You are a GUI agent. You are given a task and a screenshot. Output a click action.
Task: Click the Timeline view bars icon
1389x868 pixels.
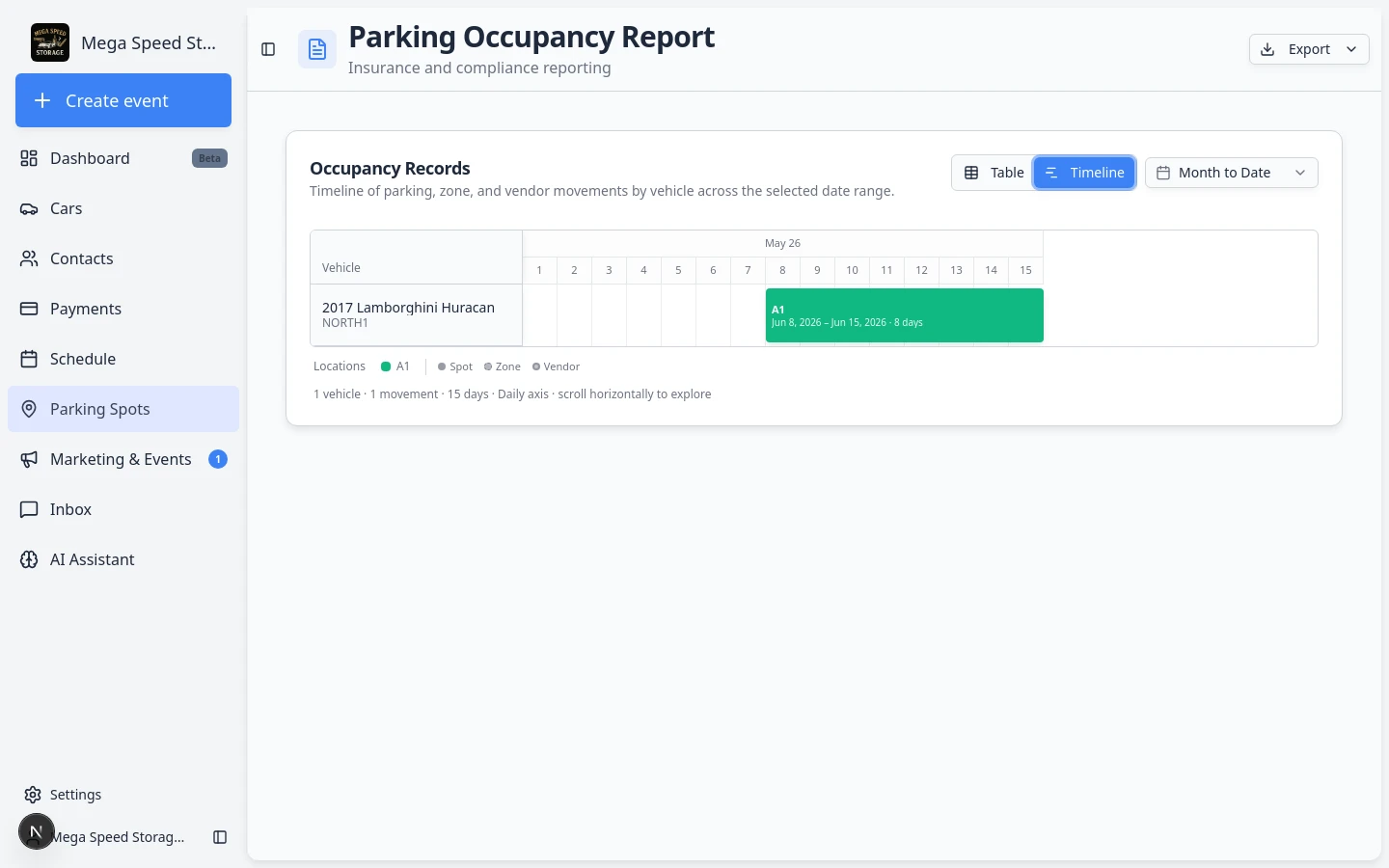1051,173
